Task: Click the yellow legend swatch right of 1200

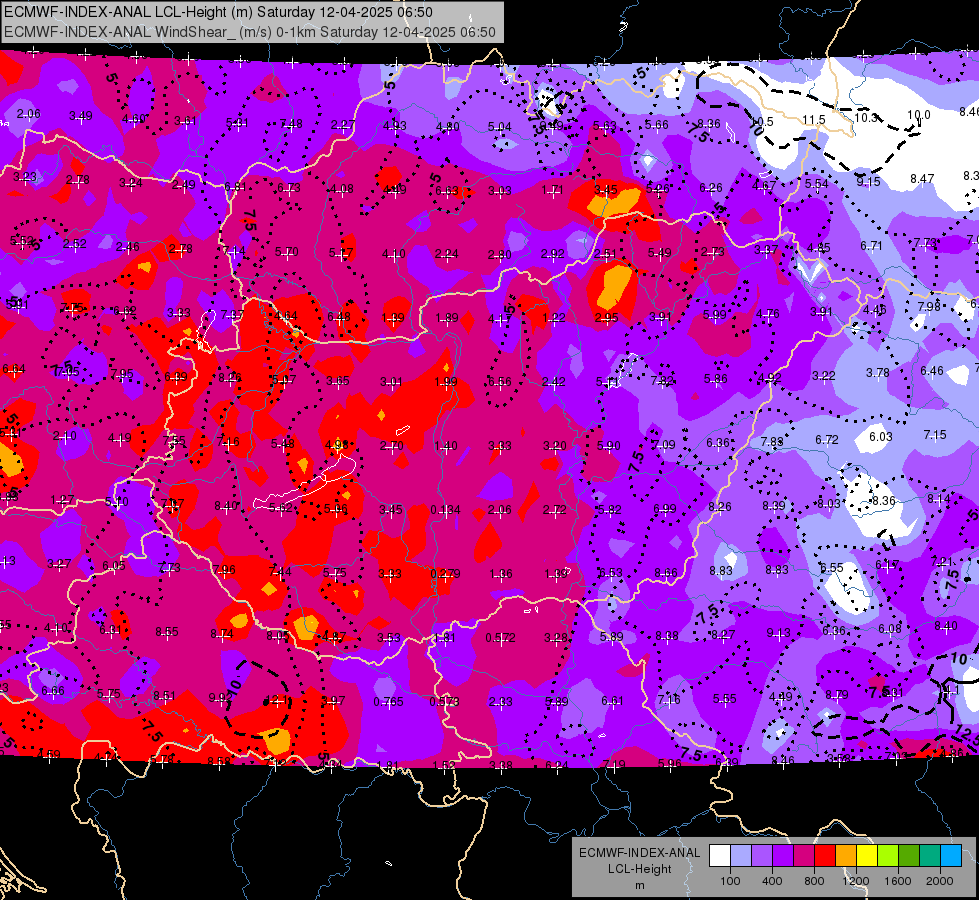Action: point(867,855)
